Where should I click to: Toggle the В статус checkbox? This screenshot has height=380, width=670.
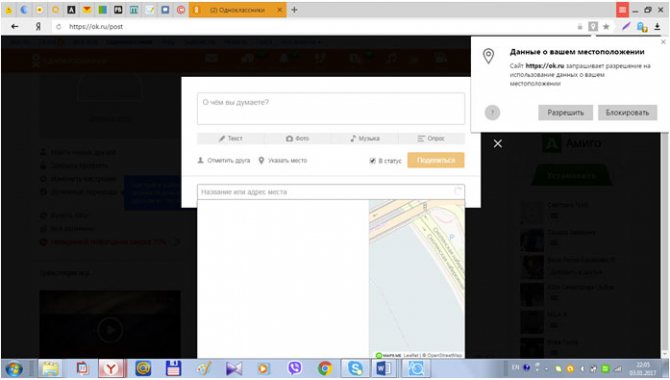(372, 161)
